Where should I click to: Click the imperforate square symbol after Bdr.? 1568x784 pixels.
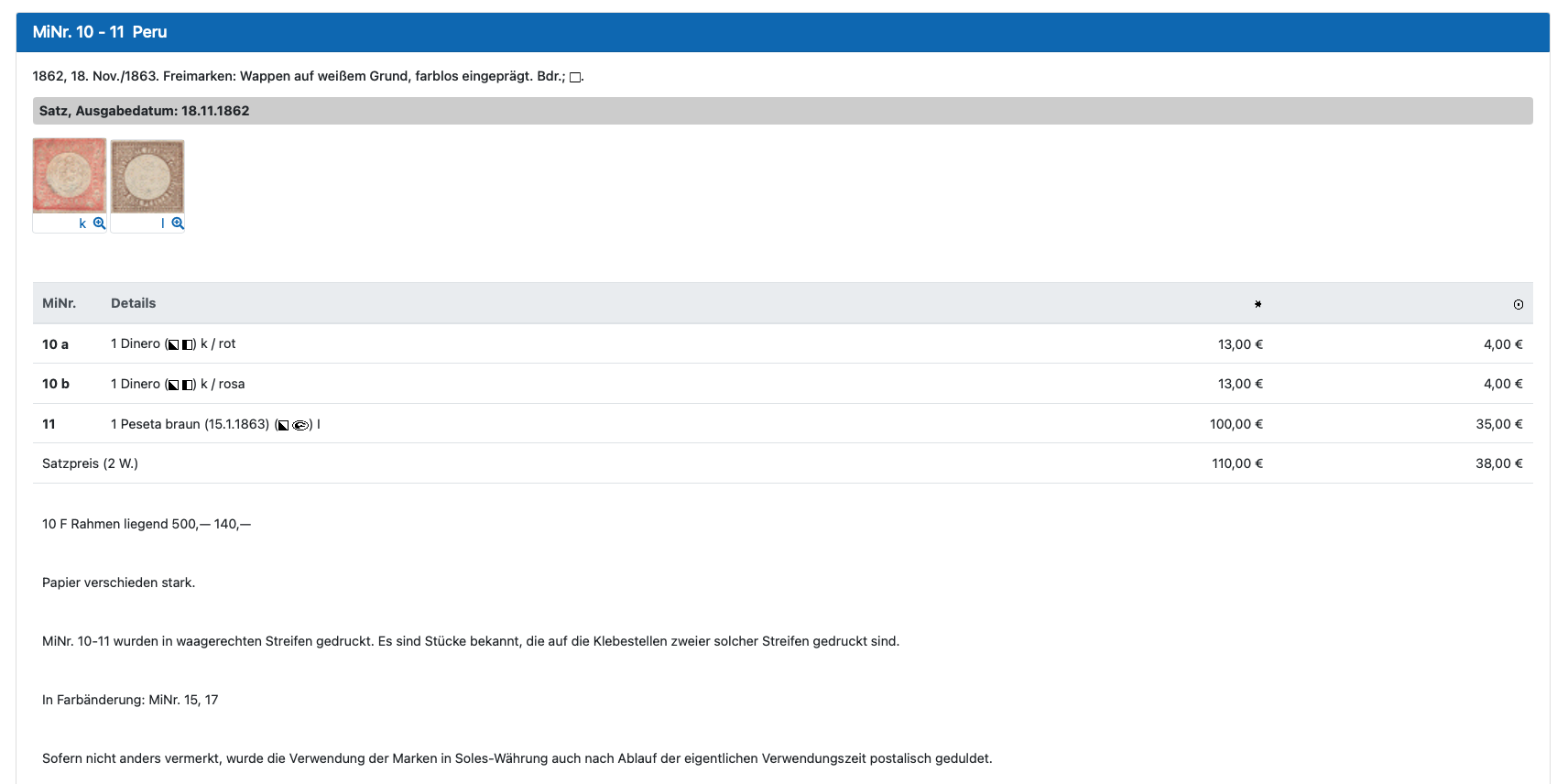pos(575,78)
